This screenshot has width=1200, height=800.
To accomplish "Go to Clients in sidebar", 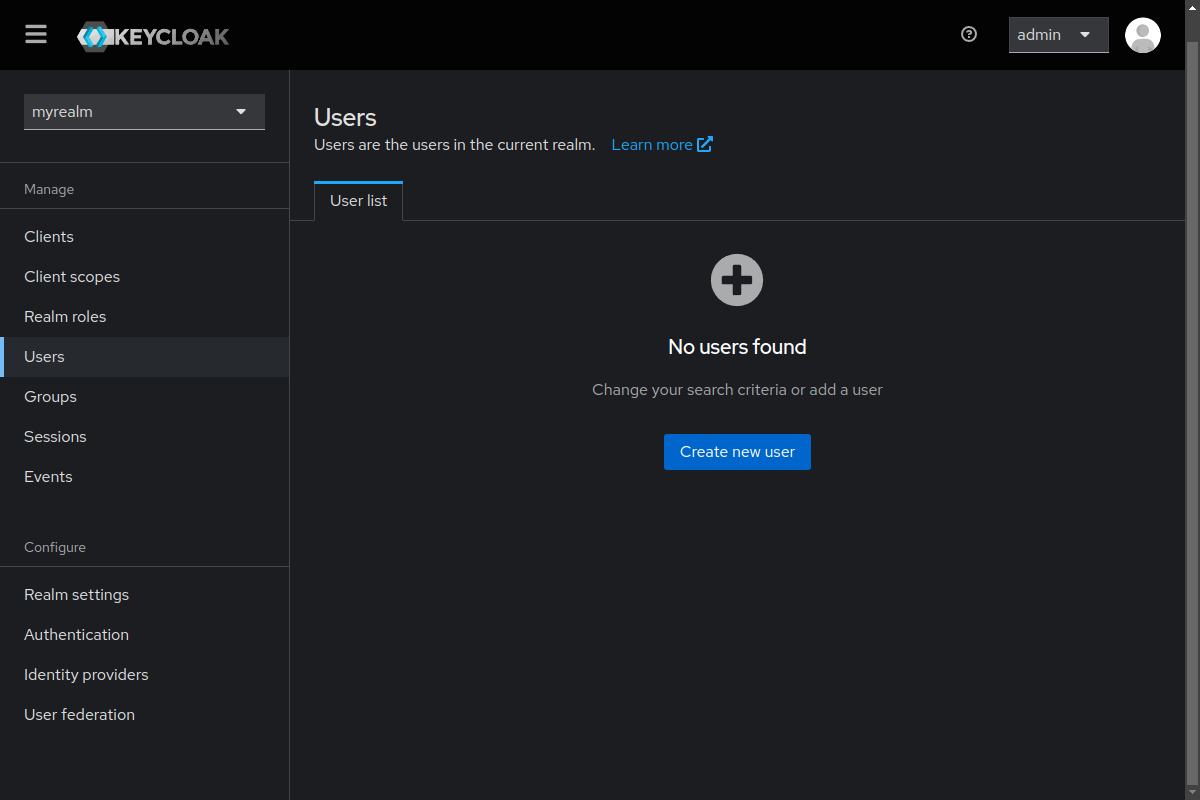I will click(49, 237).
